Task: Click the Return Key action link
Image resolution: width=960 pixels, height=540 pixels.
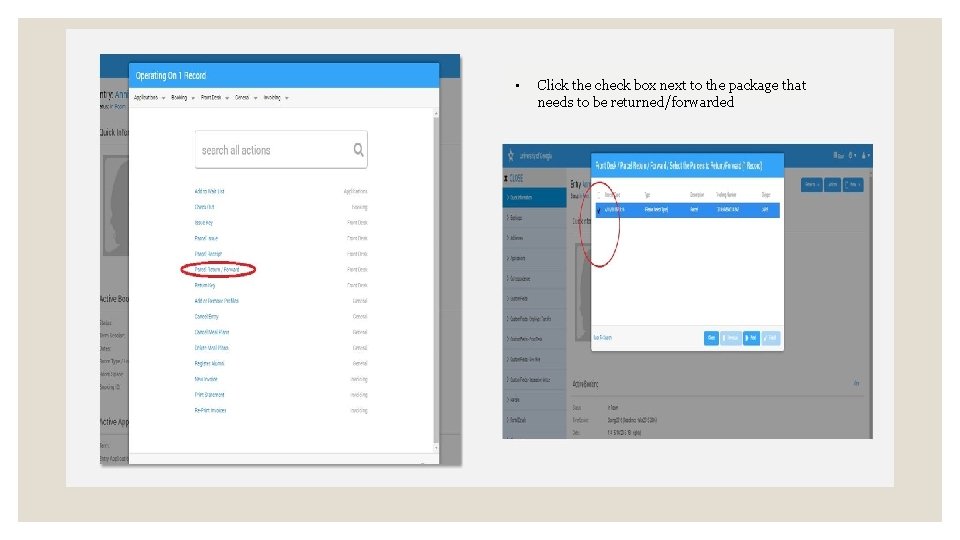Action: [x=205, y=285]
